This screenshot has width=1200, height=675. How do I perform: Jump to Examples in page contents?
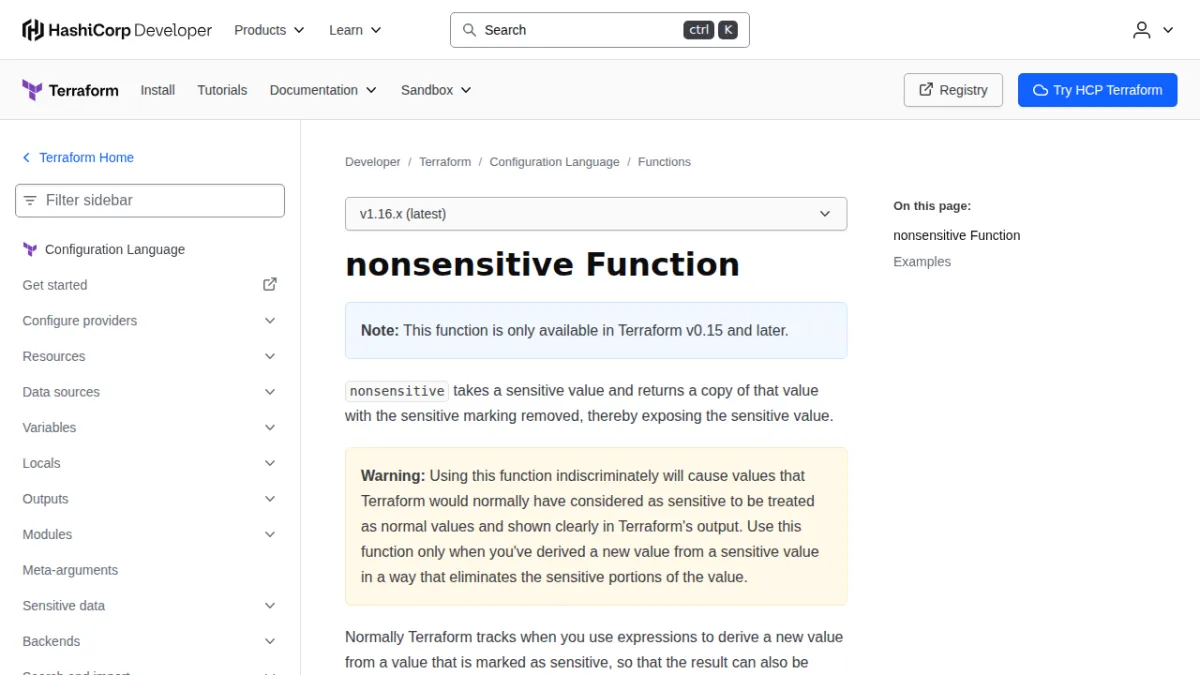coord(922,262)
